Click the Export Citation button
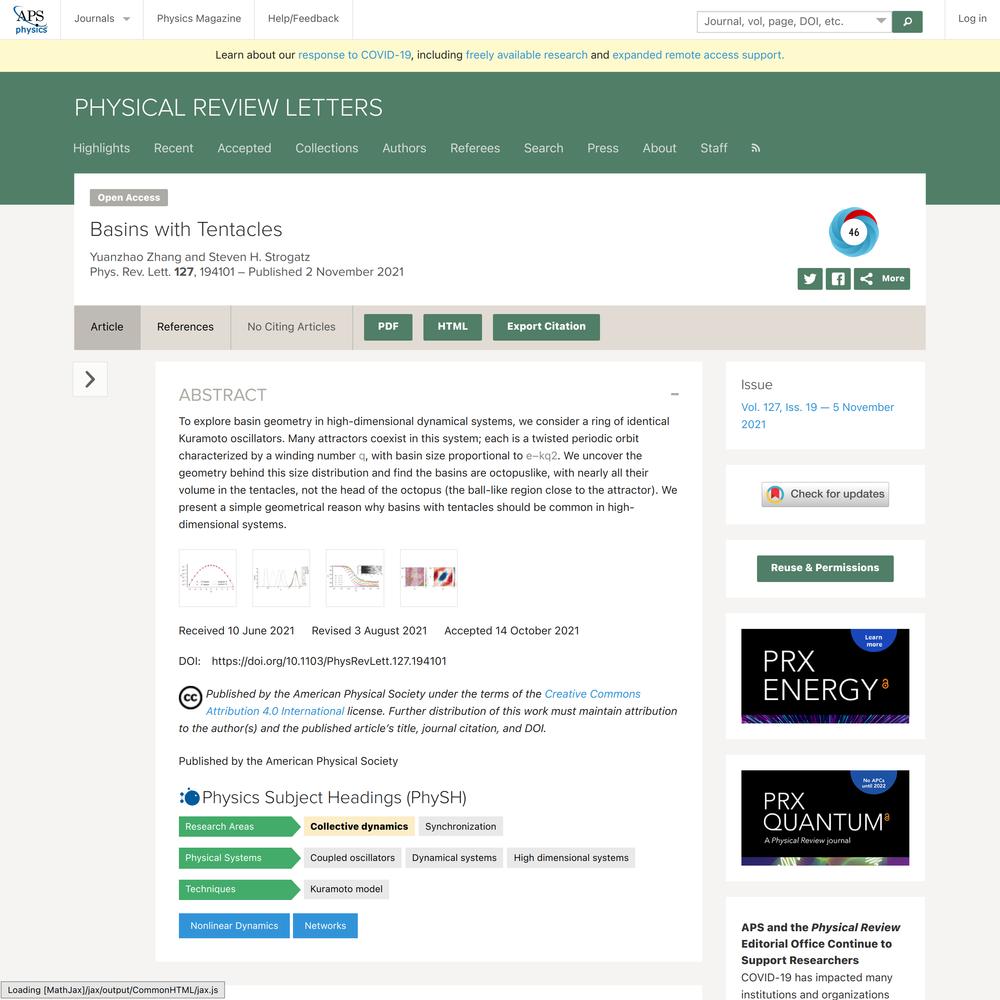The width and height of the screenshot is (1000, 1000). [547, 327]
